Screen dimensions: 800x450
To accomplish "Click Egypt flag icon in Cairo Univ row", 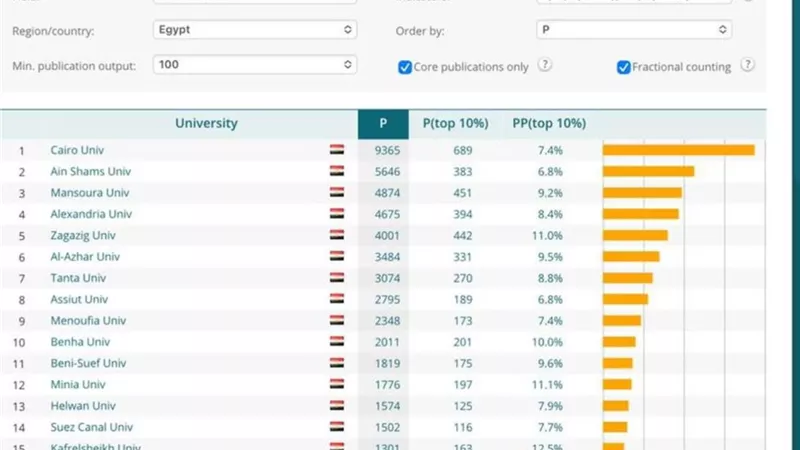I will point(337,149).
